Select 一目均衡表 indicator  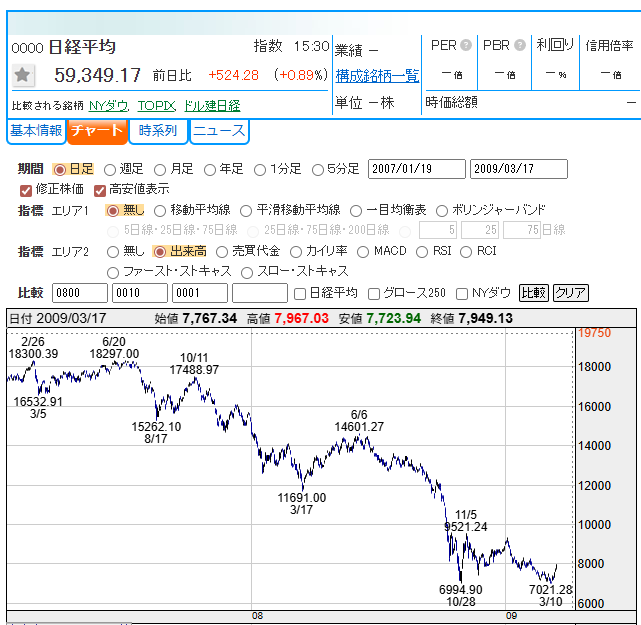356,211
